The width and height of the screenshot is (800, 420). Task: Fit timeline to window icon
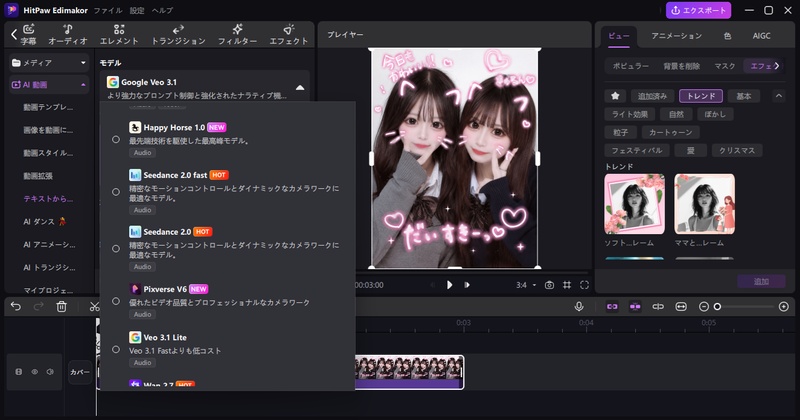pos(681,307)
